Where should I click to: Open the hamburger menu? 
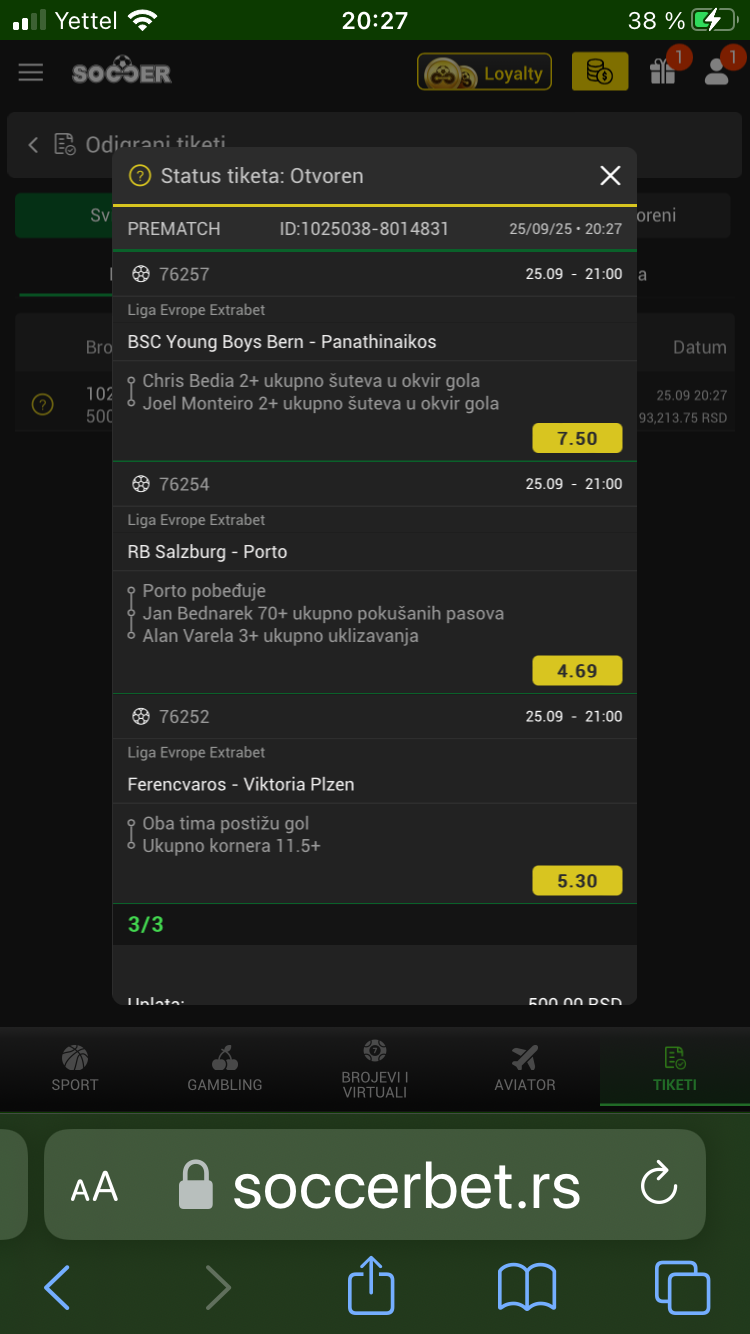(x=31, y=72)
